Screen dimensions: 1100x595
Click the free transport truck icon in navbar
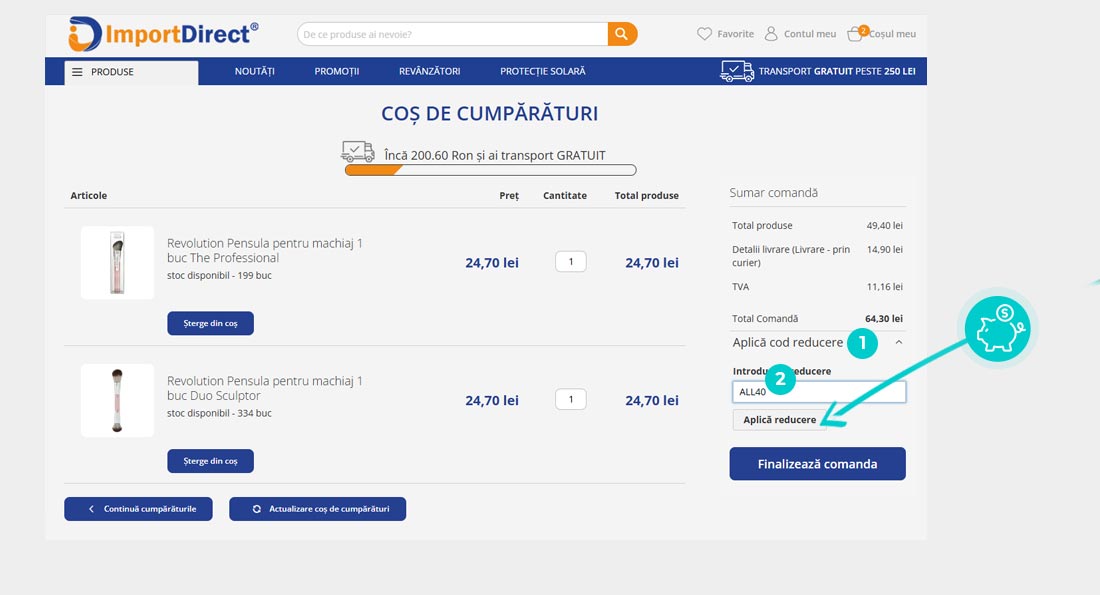point(737,71)
